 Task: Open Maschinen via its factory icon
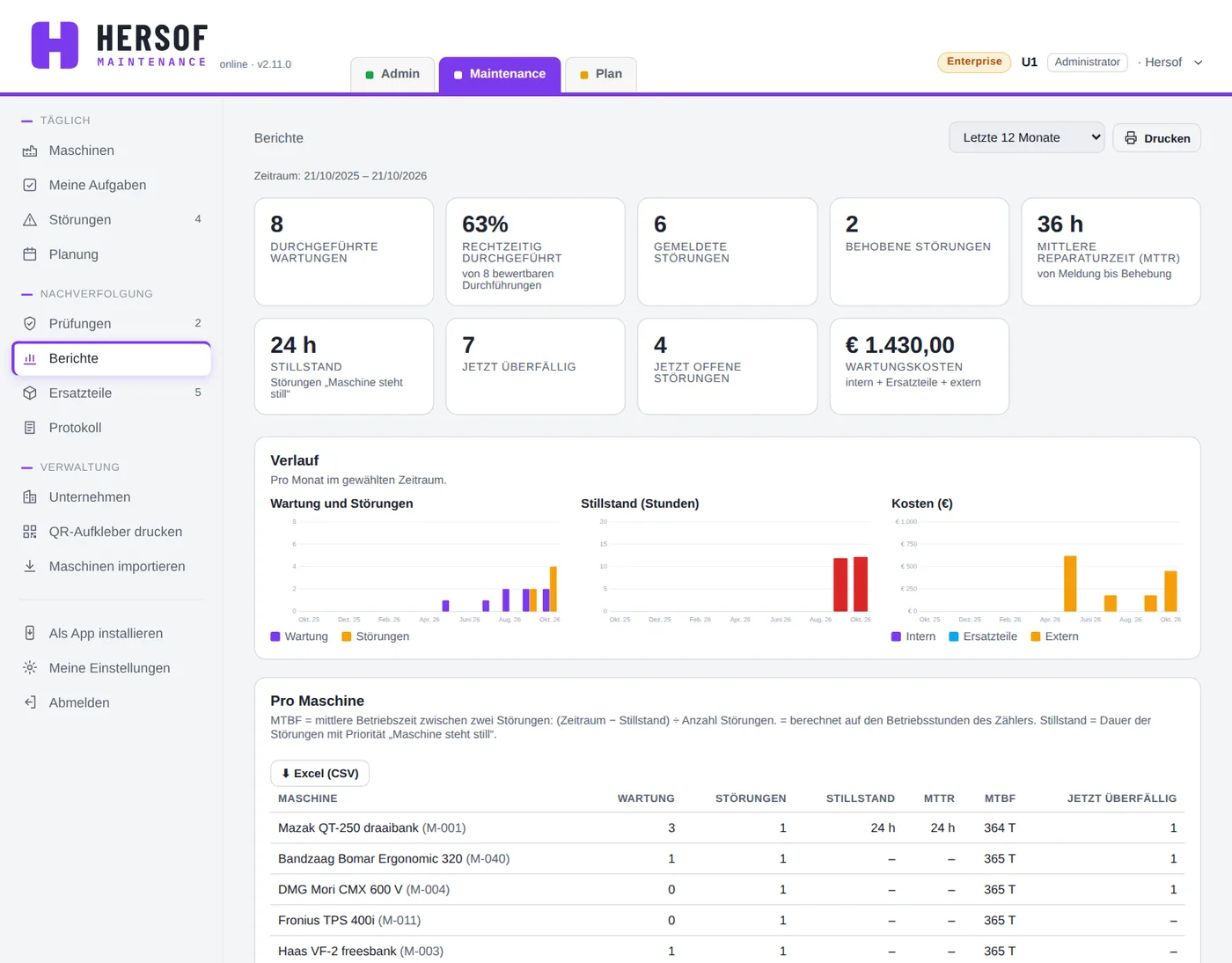point(30,151)
